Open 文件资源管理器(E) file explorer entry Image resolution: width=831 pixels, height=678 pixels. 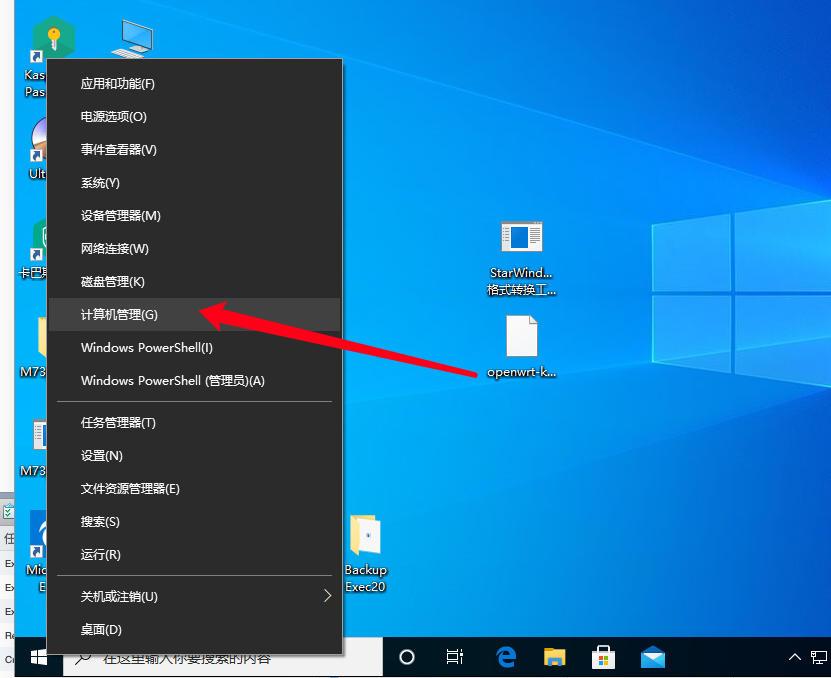195,489
